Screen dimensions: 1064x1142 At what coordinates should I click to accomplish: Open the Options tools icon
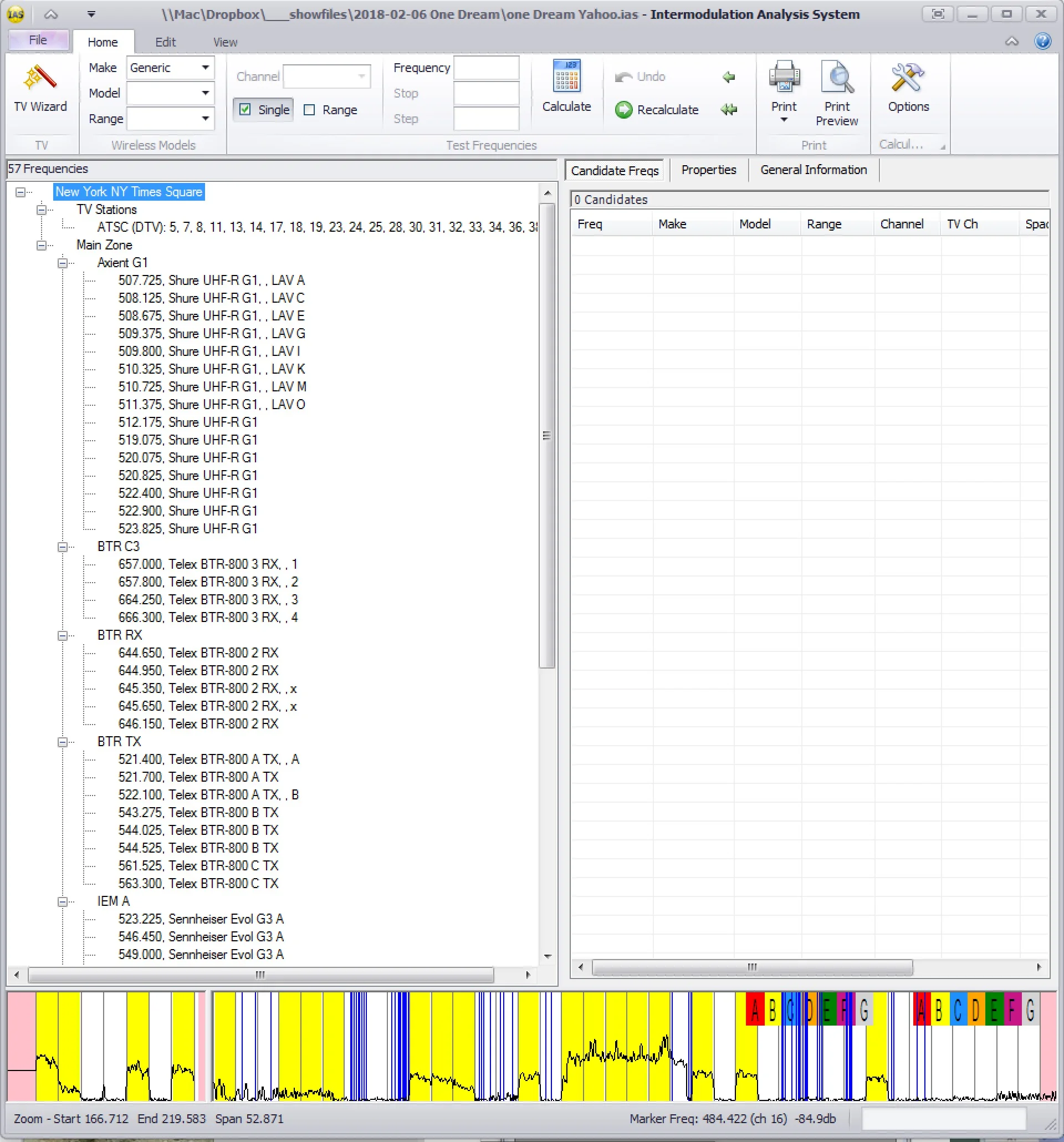pos(908,78)
